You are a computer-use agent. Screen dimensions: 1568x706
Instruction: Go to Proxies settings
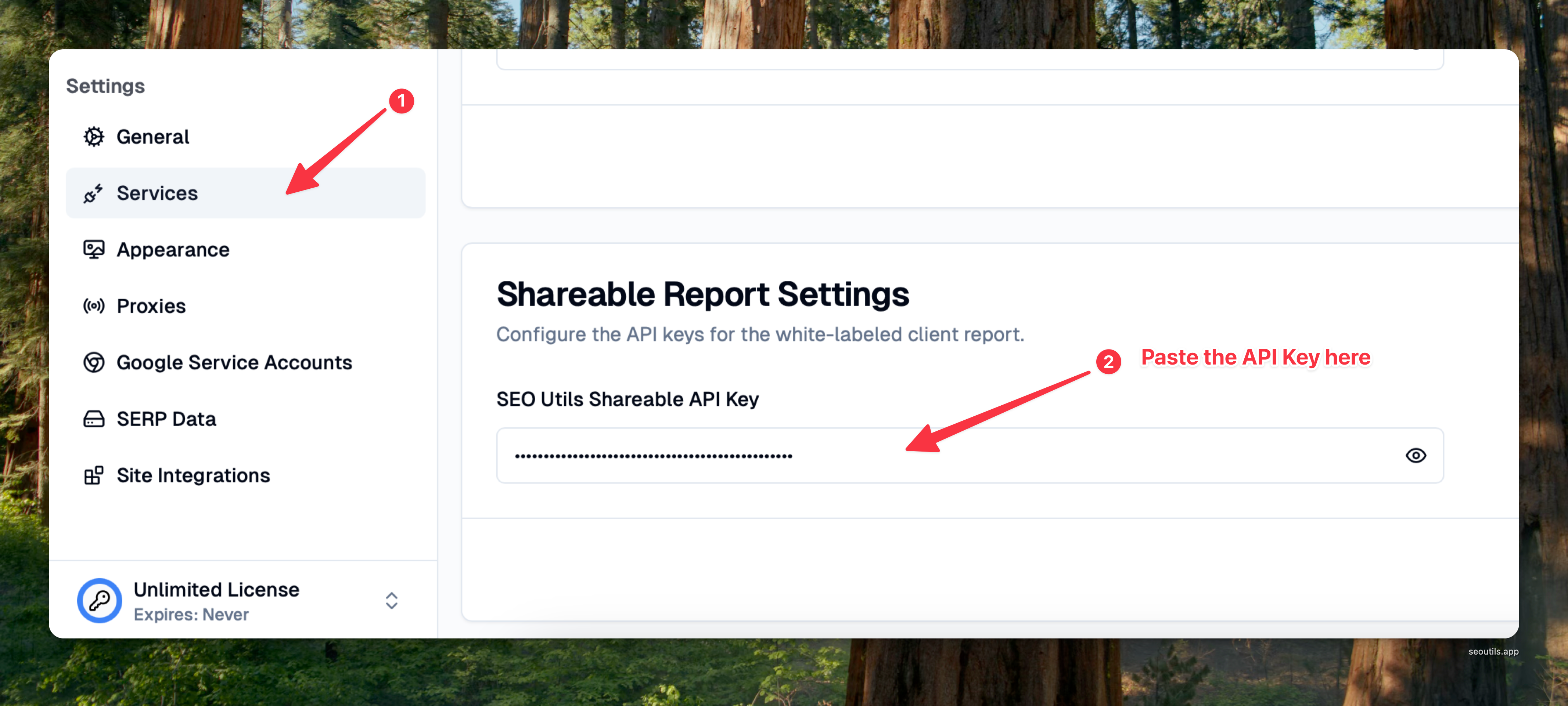(151, 306)
